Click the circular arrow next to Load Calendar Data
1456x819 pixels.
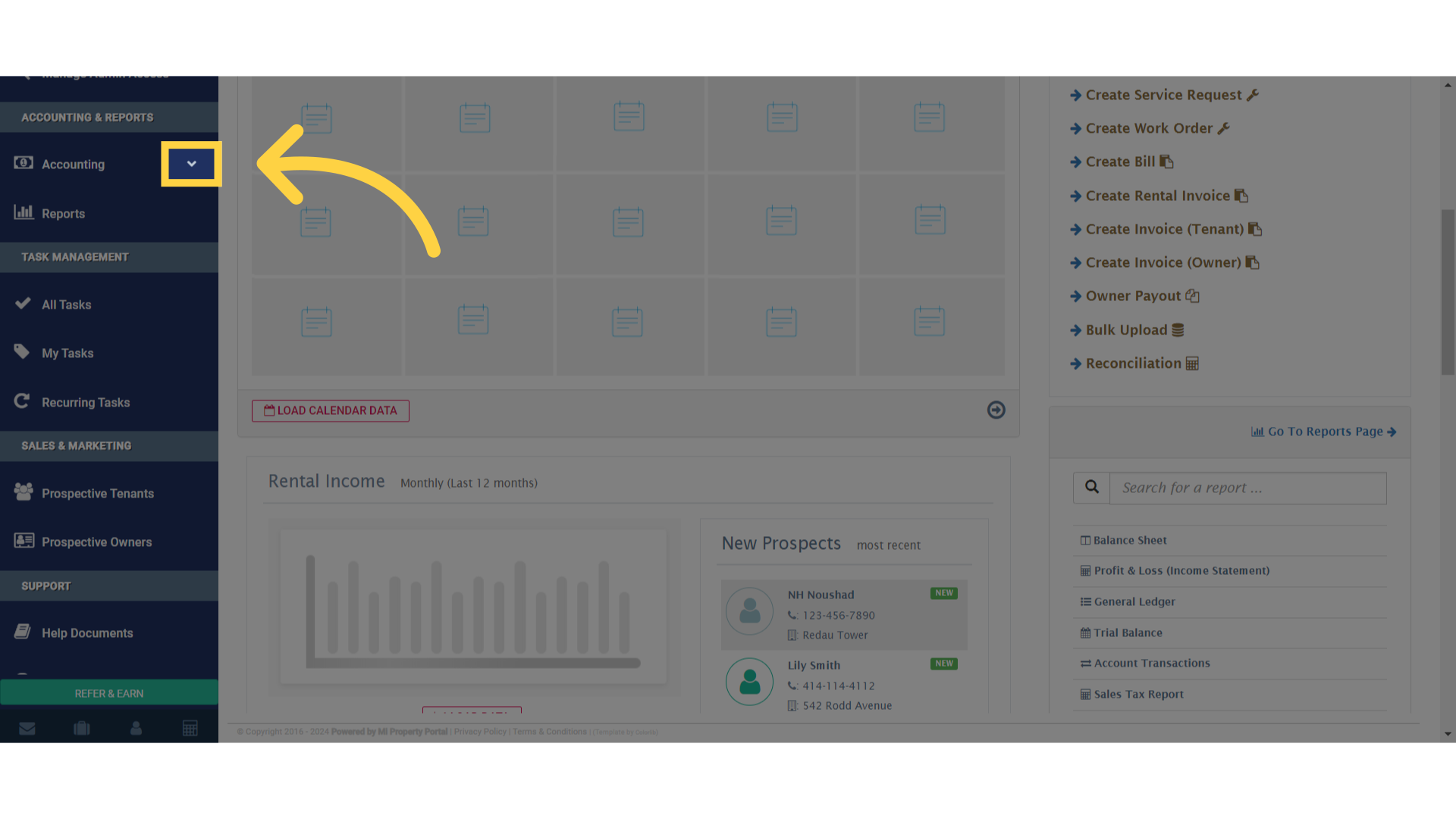coord(996,409)
